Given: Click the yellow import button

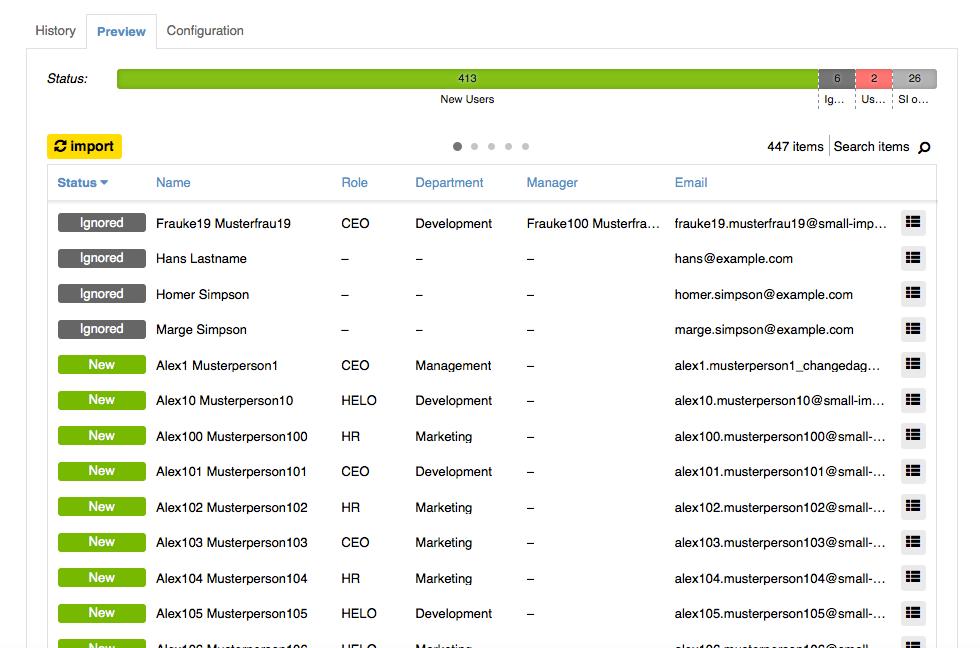Looking at the screenshot, I should tap(84, 147).
